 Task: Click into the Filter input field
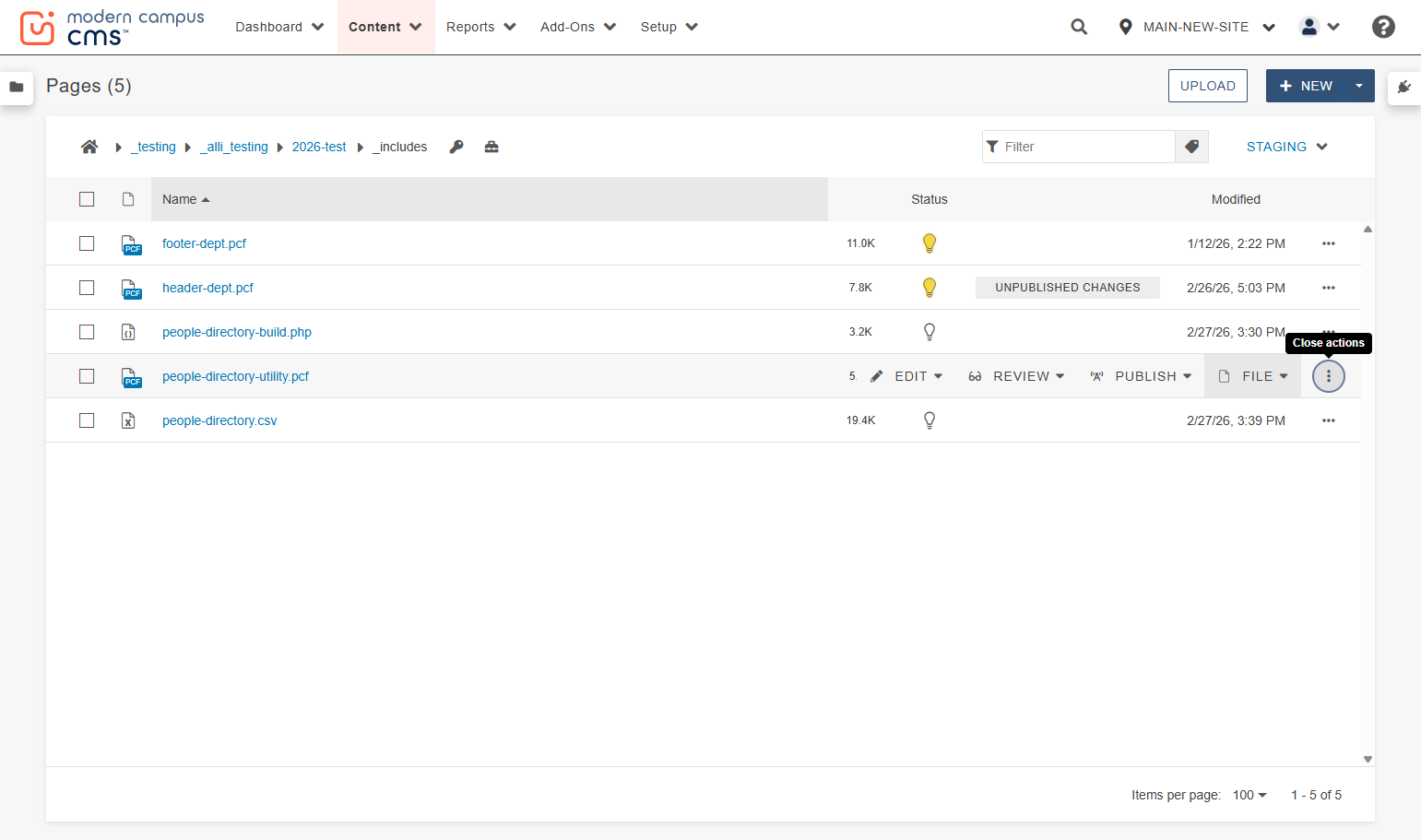pyautogui.click(x=1079, y=147)
